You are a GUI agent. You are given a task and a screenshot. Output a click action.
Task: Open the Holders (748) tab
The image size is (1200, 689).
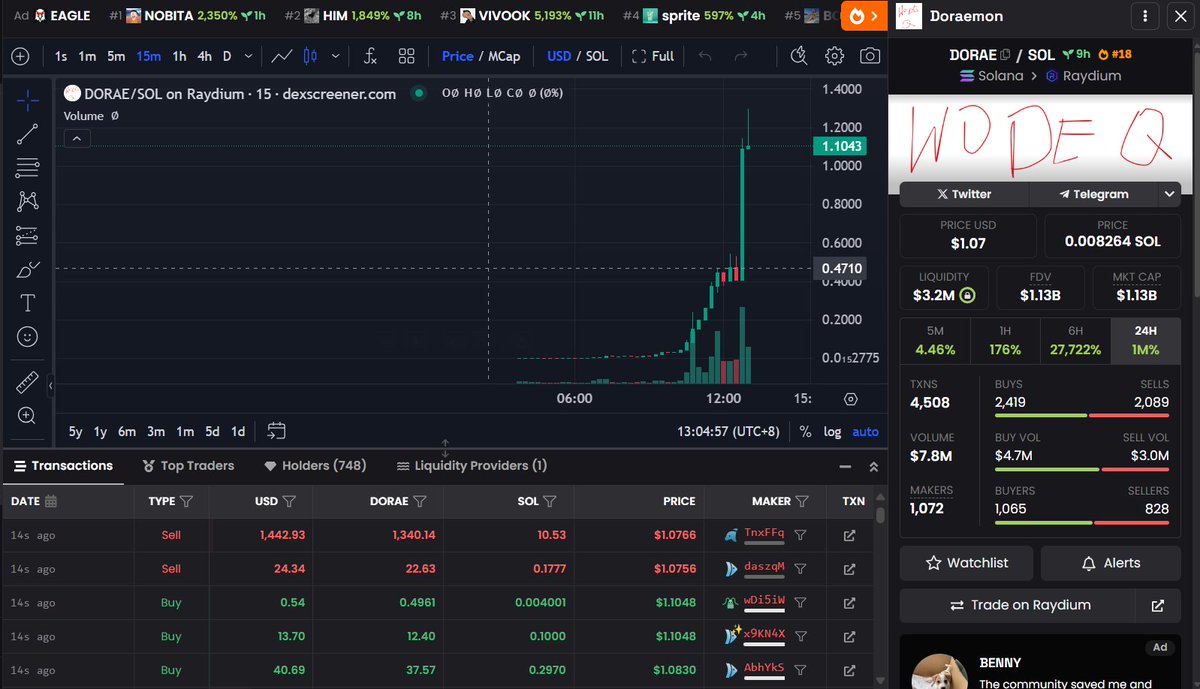point(315,466)
